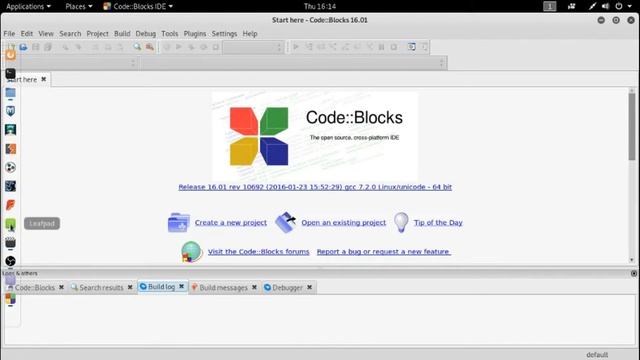Screen dimensions: 640x360
Task: Click the workspace indicator 1 in top bar
Action: pos(549,6)
